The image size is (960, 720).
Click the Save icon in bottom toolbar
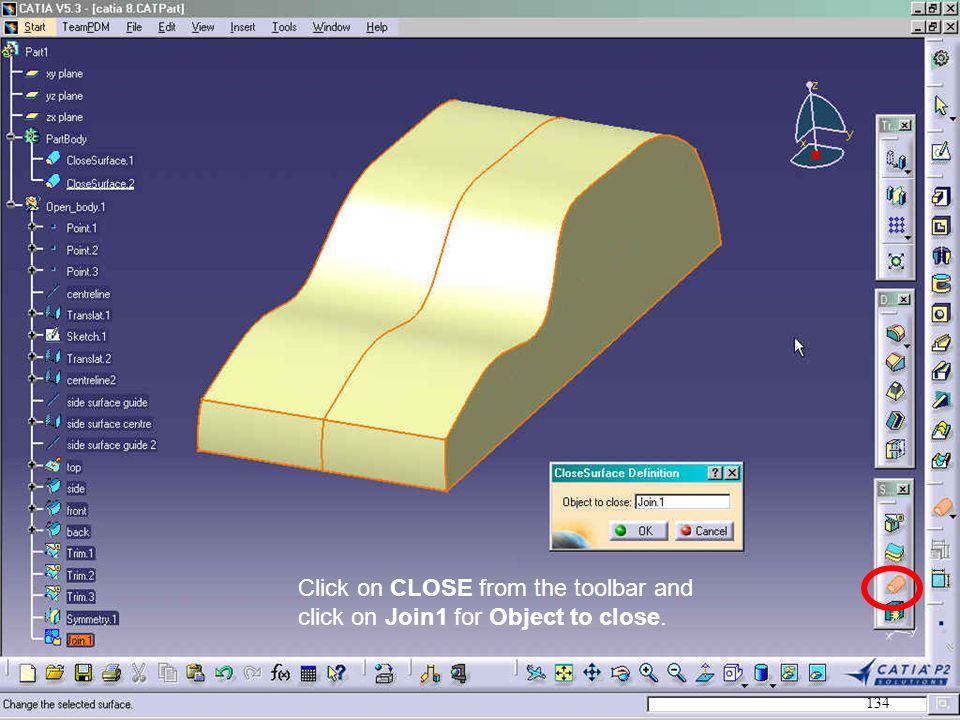tap(83, 673)
